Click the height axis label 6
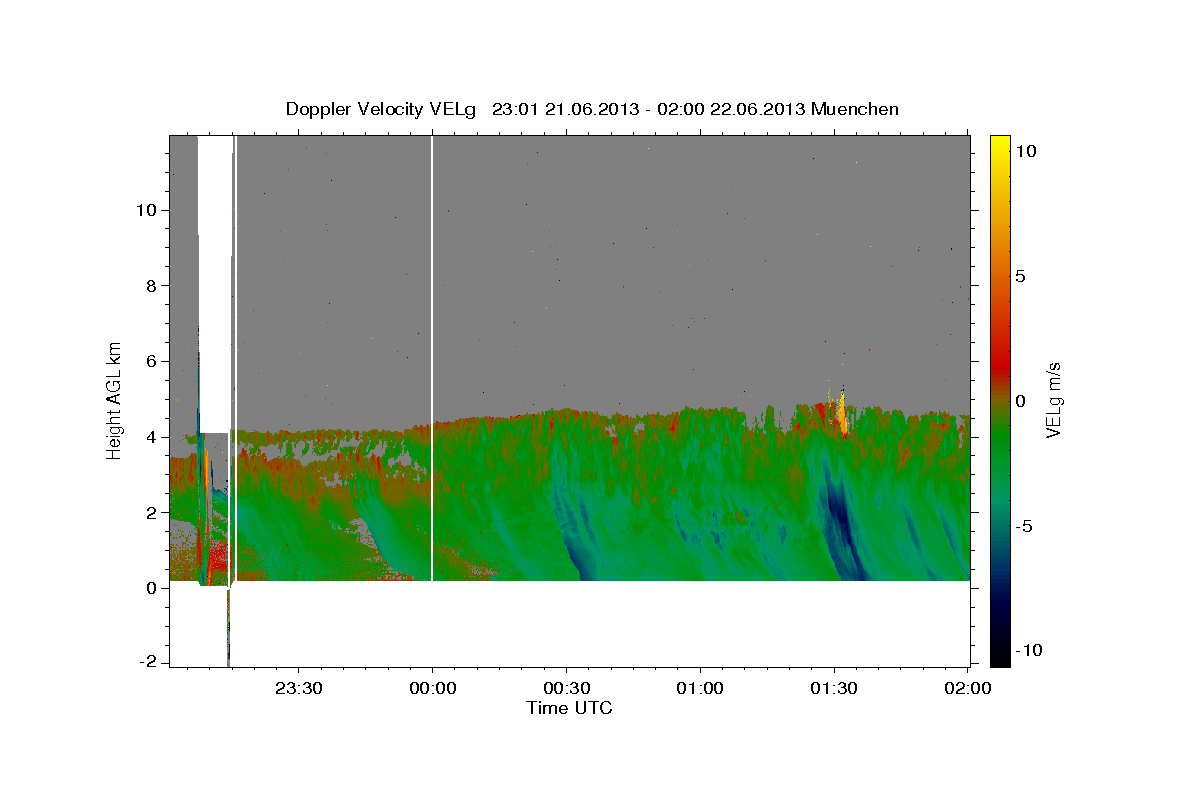This screenshot has height=800, width=1200. pos(152,361)
